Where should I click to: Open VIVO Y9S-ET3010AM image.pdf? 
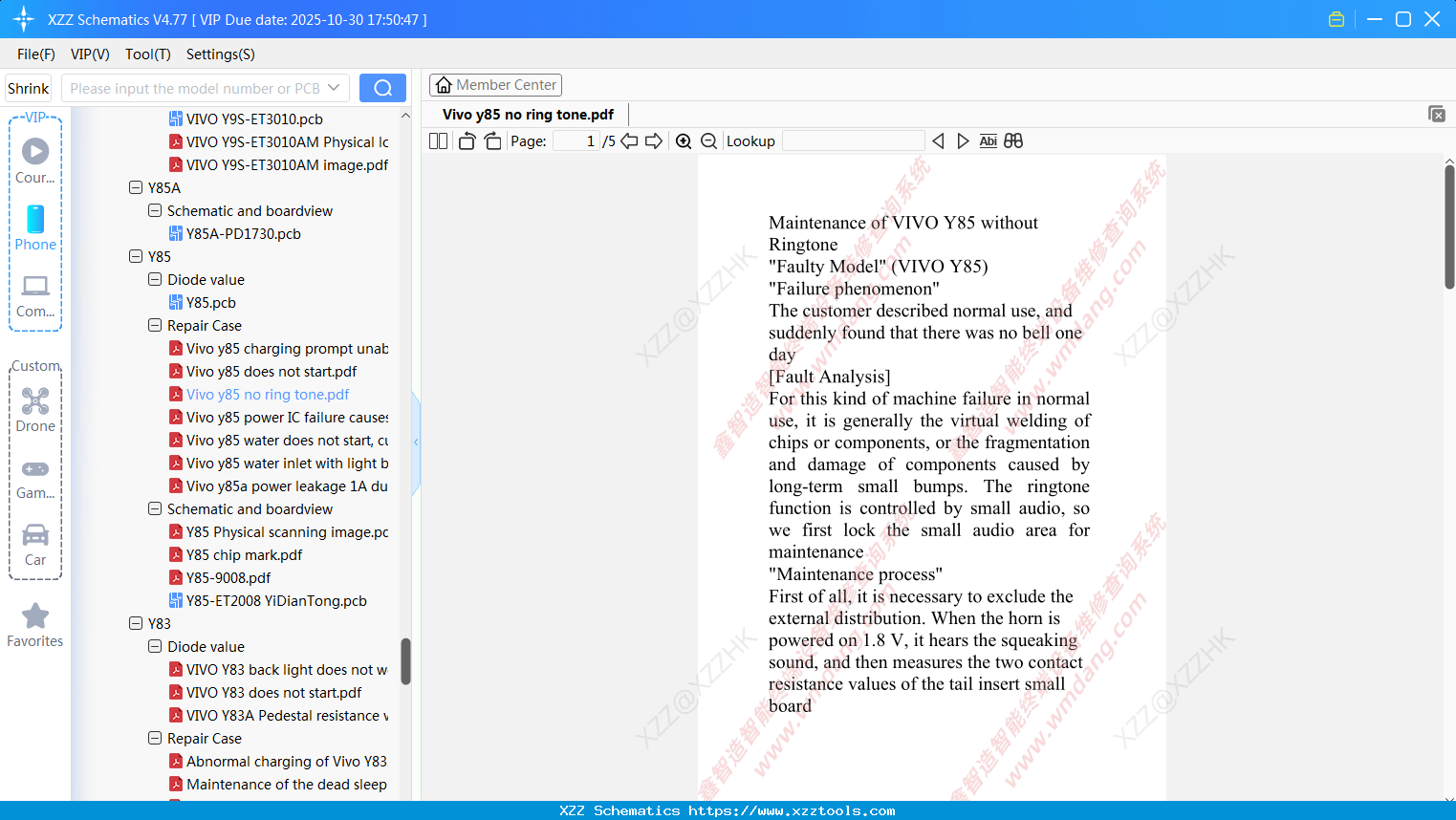point(278,165)
